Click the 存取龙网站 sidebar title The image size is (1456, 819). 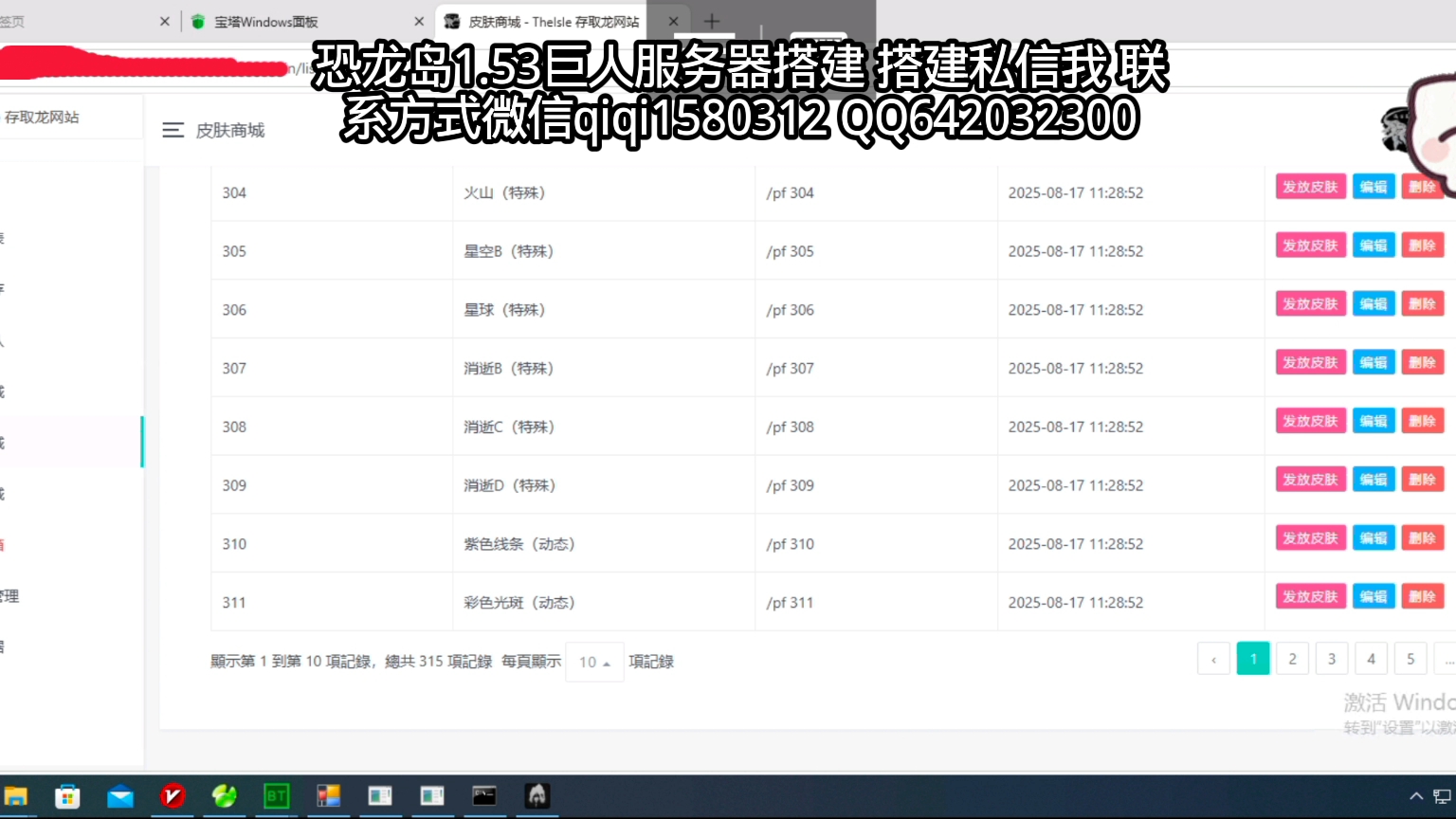click(42, 118)
